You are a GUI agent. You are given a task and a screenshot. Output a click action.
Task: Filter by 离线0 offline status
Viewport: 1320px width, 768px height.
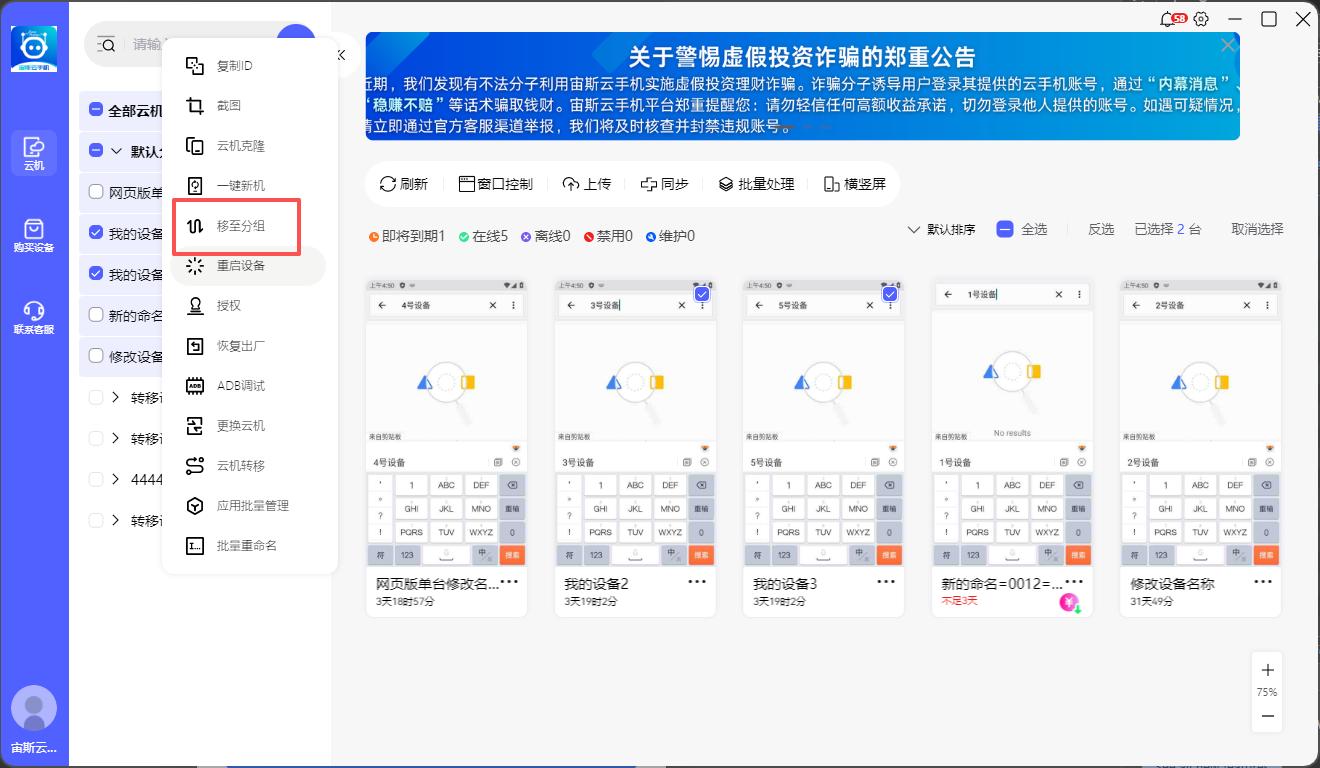coord(545,236)
